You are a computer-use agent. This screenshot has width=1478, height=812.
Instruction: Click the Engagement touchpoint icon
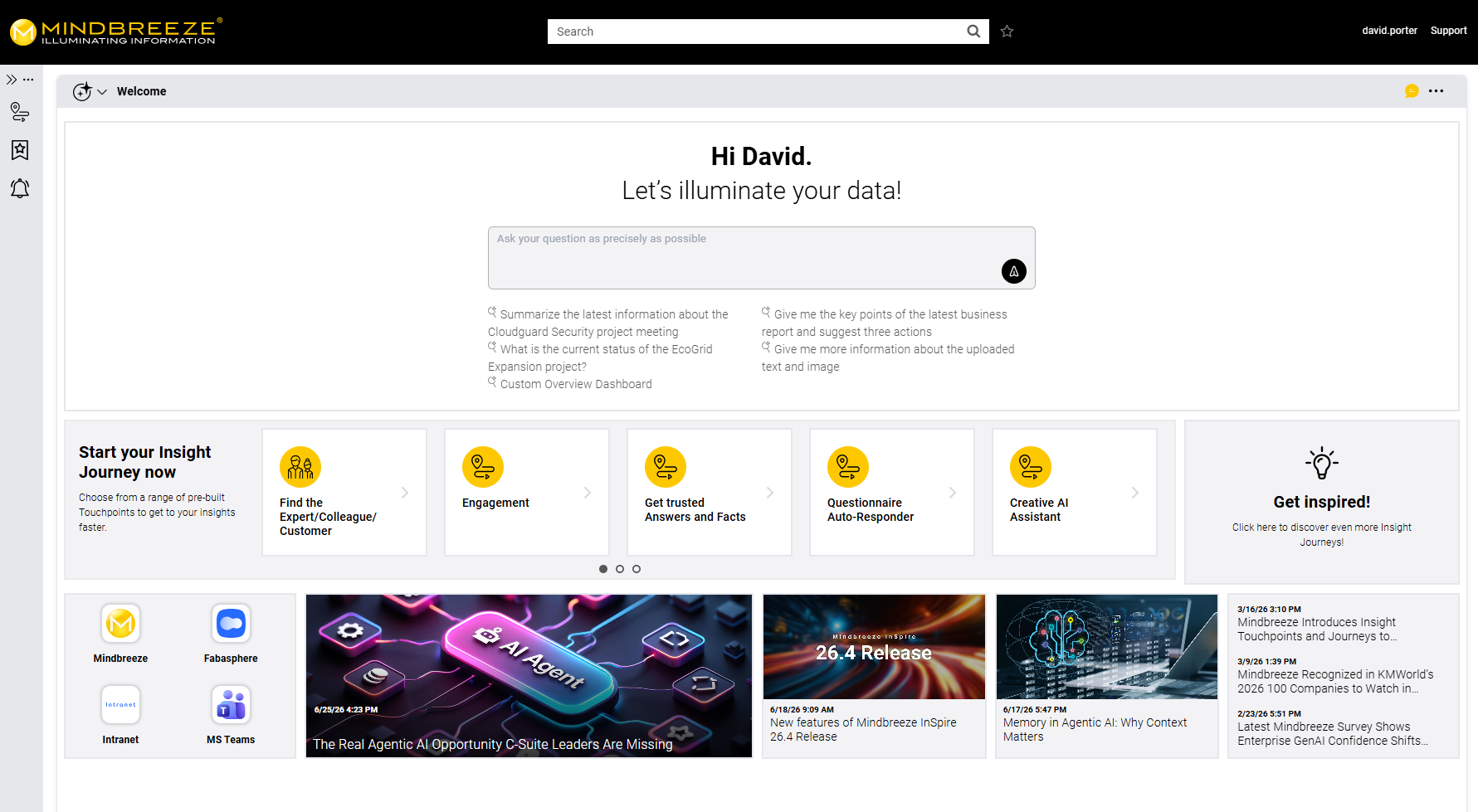[483, 467]
